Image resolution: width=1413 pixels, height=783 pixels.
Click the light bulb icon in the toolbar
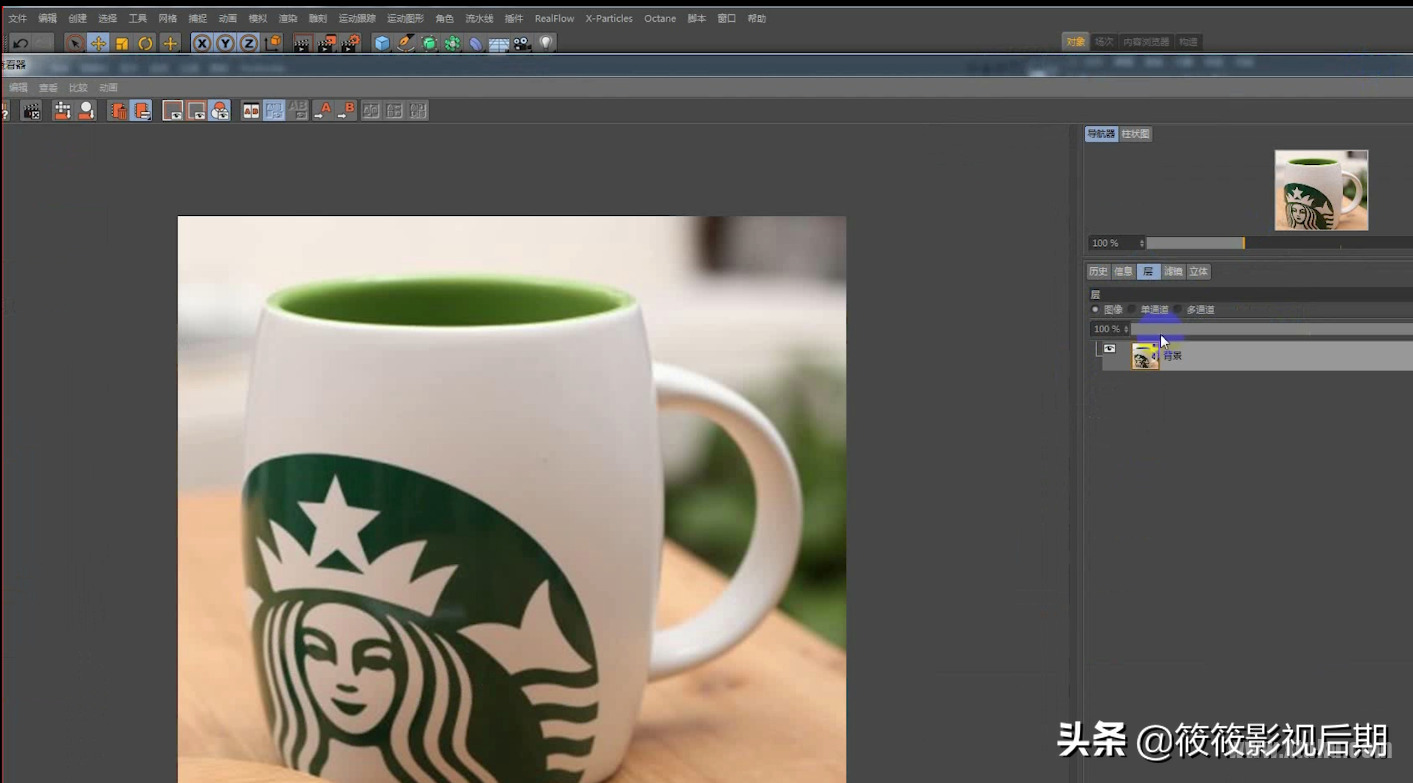(543, 43)
